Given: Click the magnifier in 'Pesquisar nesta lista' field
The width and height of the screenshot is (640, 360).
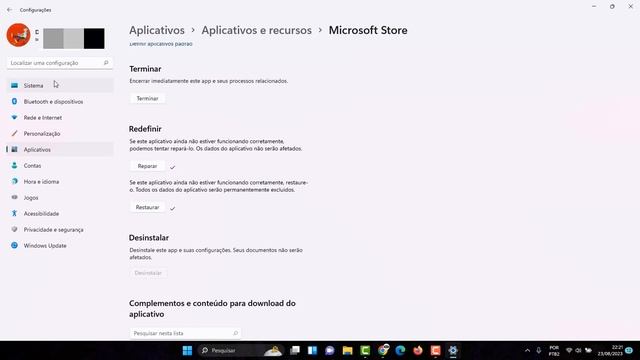Looking at the screenshot, I should click(x=235, y=333).
